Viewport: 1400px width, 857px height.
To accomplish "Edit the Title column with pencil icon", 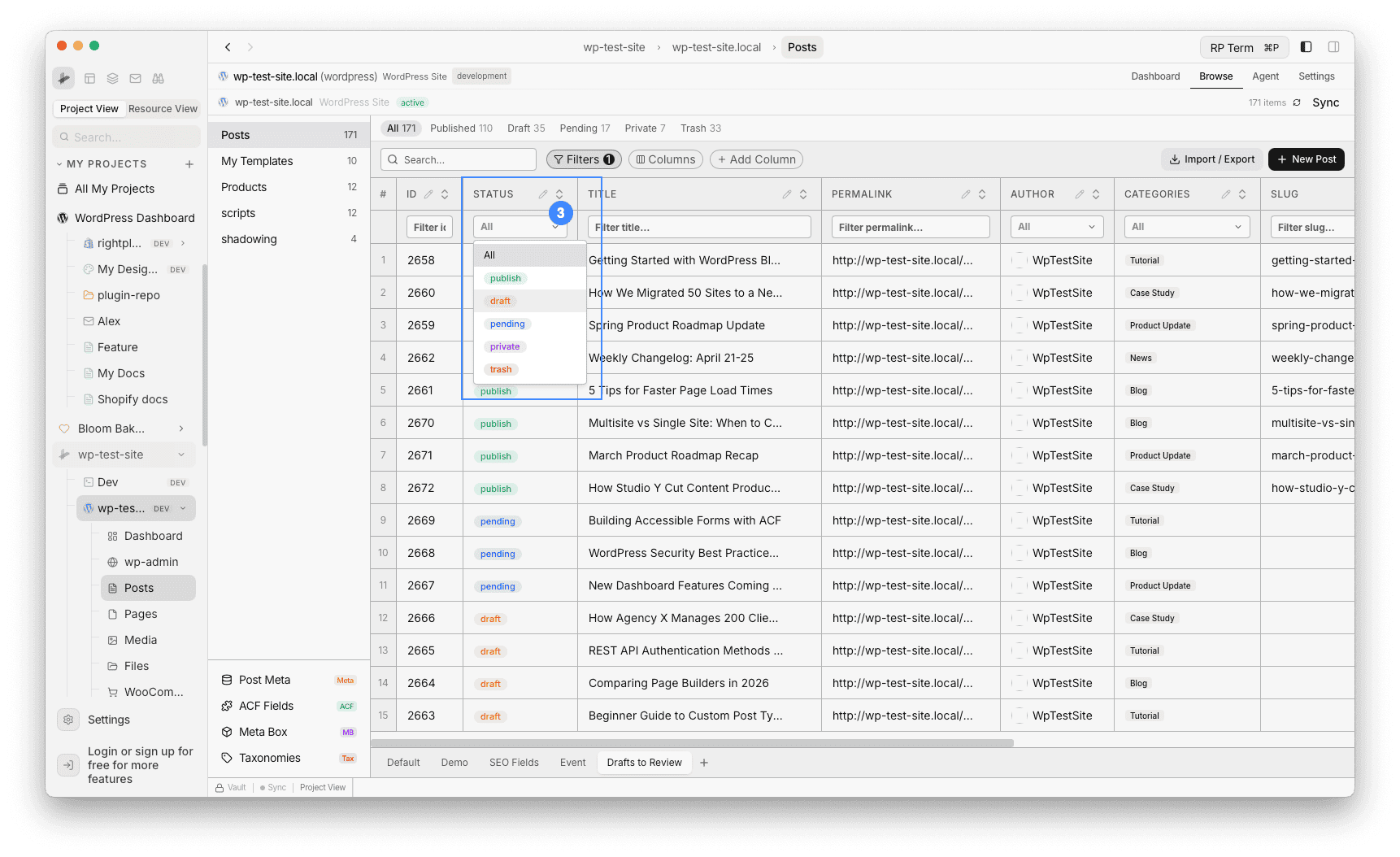I will 787,194.
